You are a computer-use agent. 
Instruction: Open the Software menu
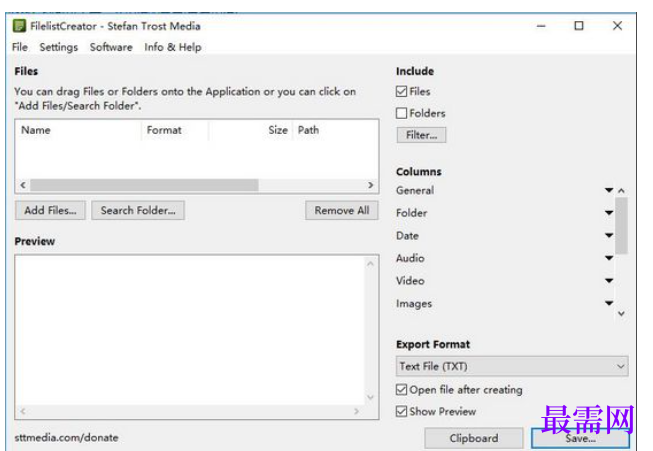click(111, 47)
